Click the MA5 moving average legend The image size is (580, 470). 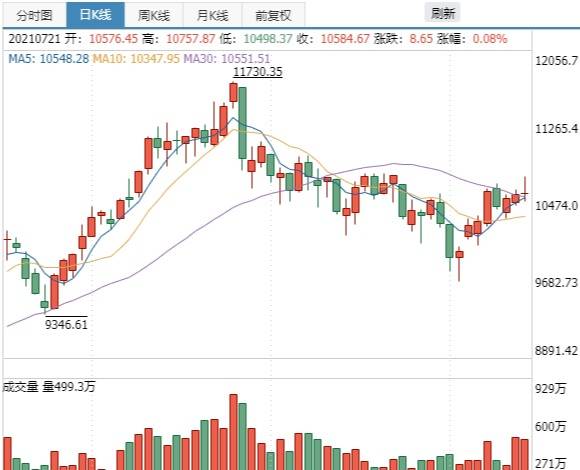48,58
